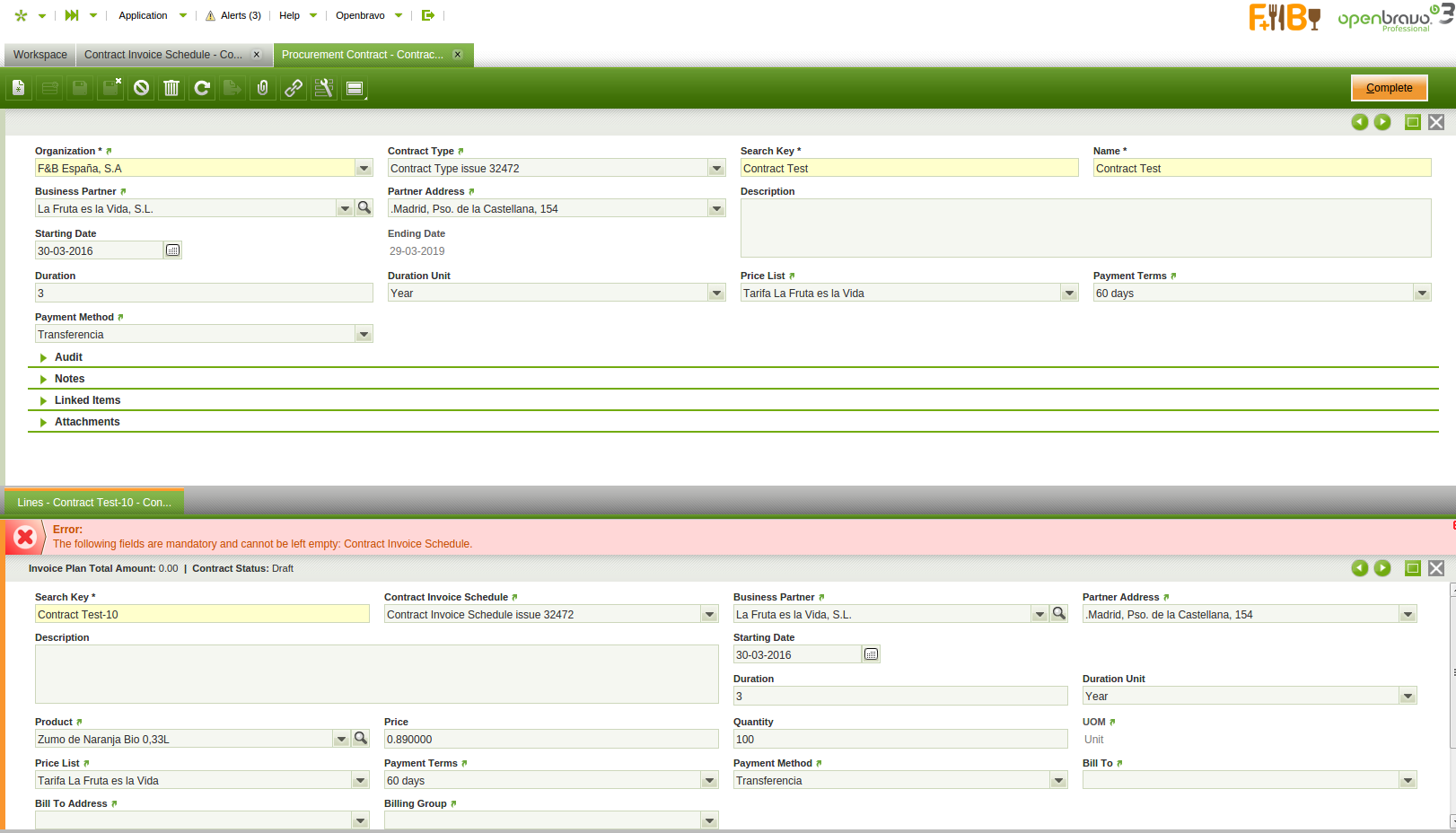Click the Product search magnifier icon
This screenshot has height=833, width=1456.
(x=361, y=739)
